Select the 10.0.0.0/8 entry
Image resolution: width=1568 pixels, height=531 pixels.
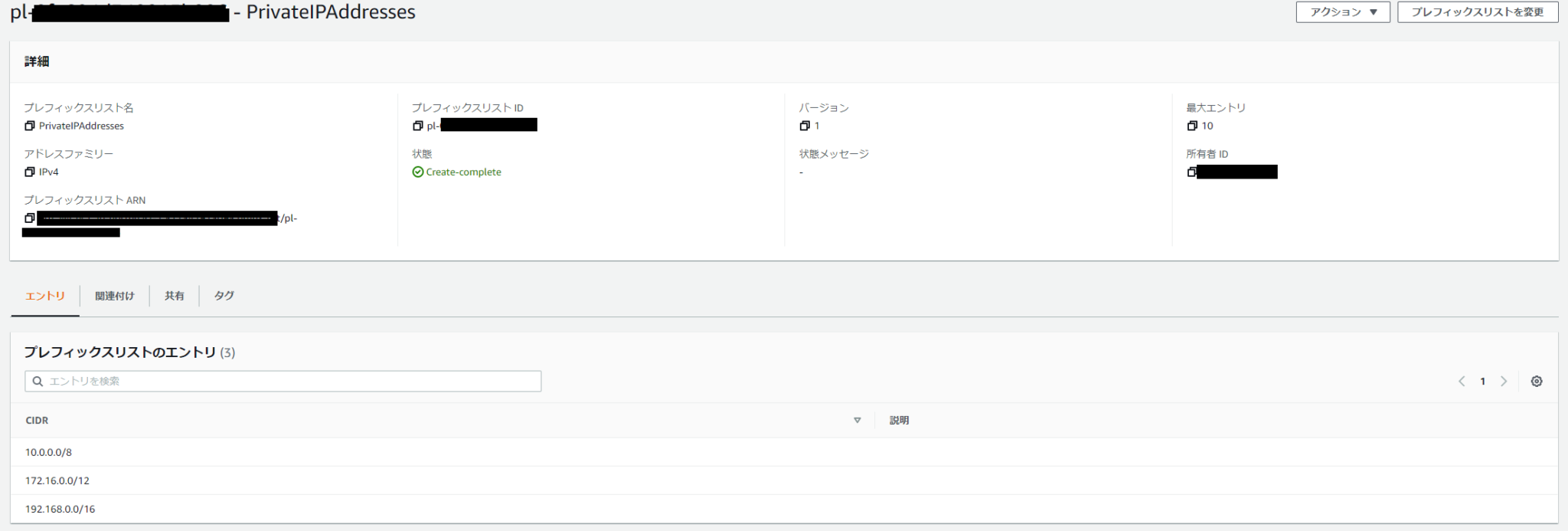coord(784,452)
